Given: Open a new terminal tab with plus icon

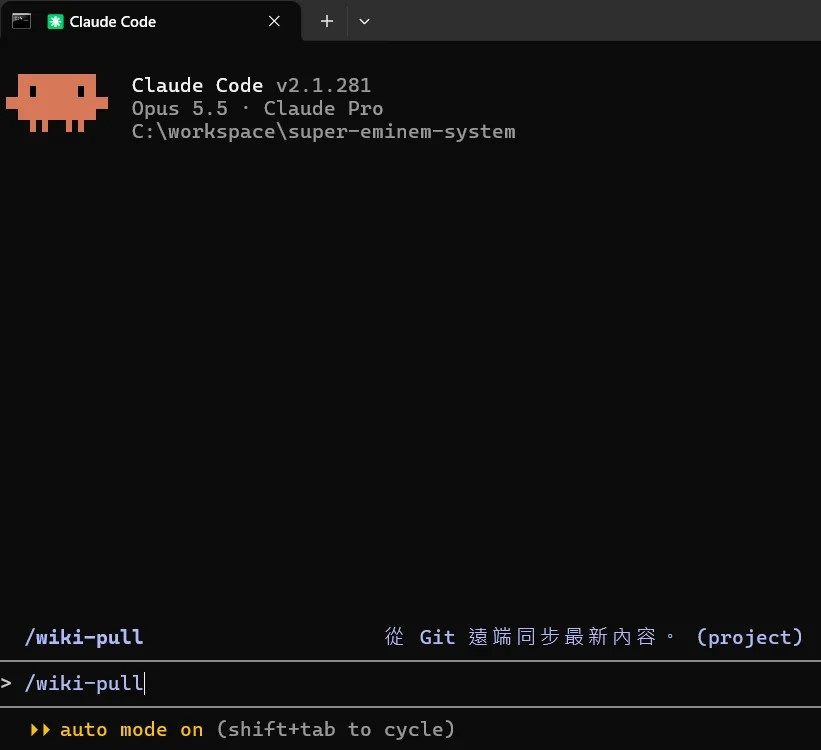Looking at the screenshot, I should [327, 21].
